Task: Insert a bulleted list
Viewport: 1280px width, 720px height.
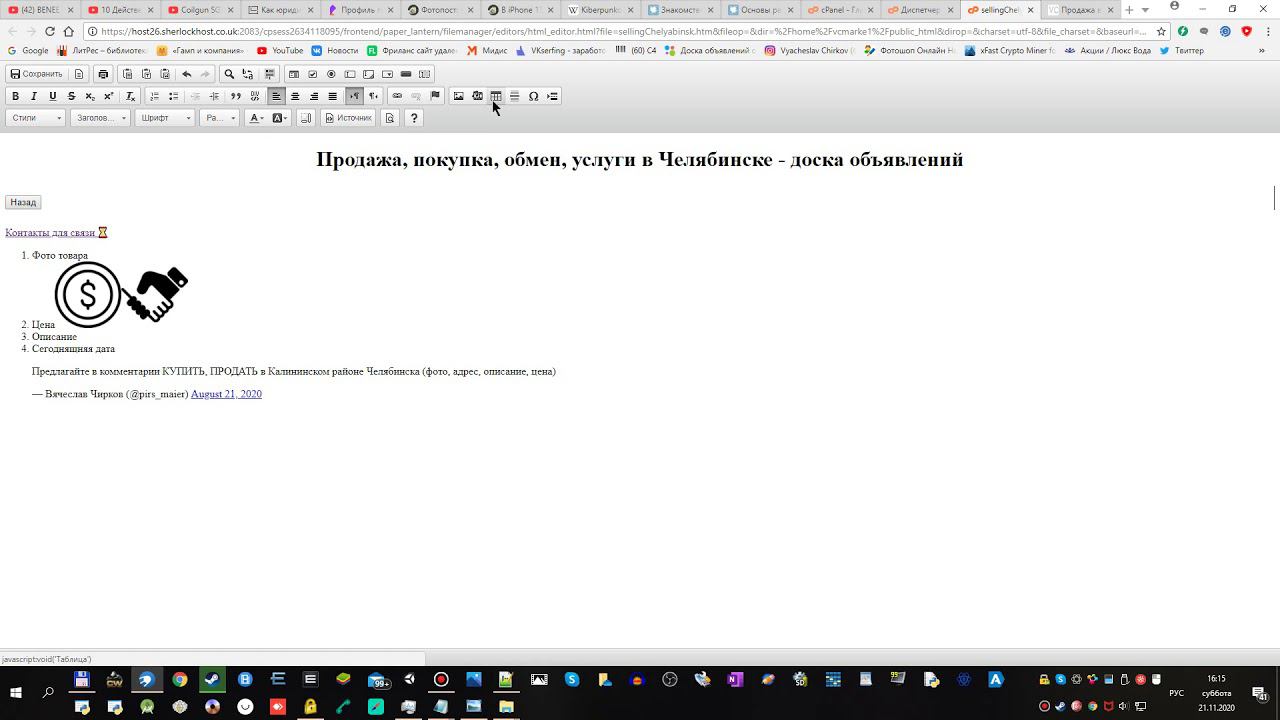Action: 173,96
